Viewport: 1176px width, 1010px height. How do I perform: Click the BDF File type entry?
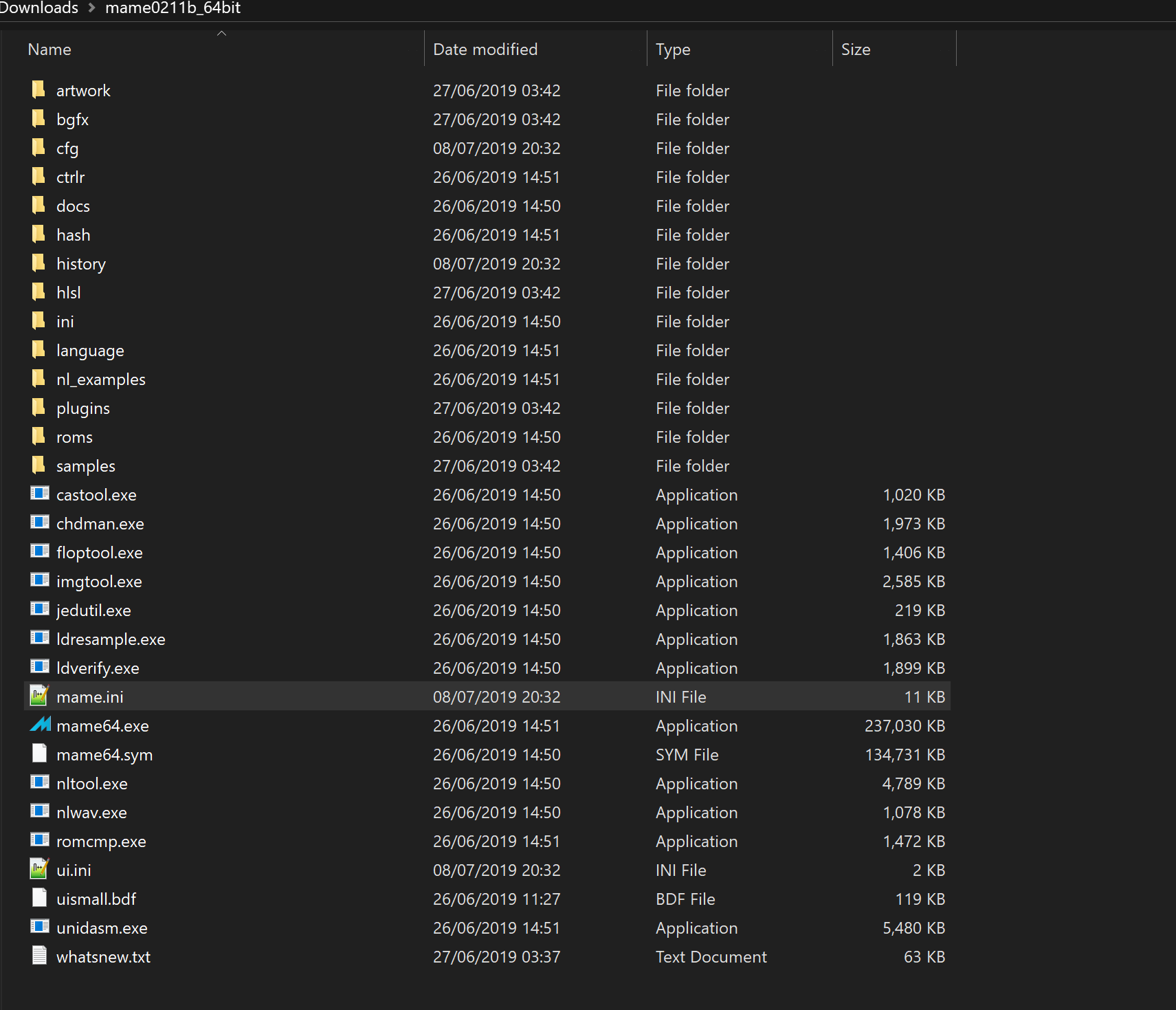pos(685,899)
